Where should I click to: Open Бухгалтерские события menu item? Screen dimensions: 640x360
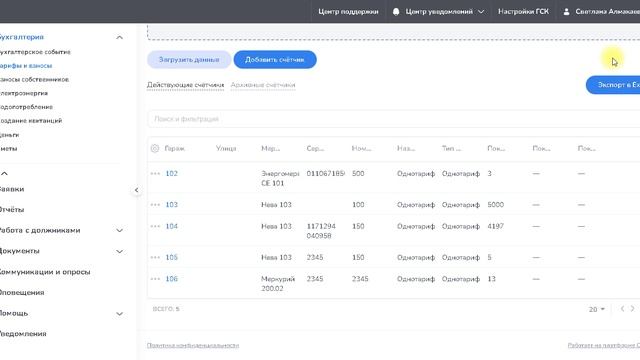coord(35,52)
